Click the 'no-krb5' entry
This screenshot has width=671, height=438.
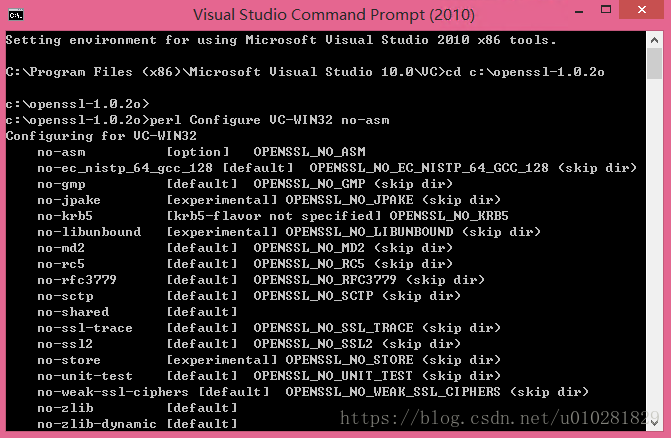point(65,216)
